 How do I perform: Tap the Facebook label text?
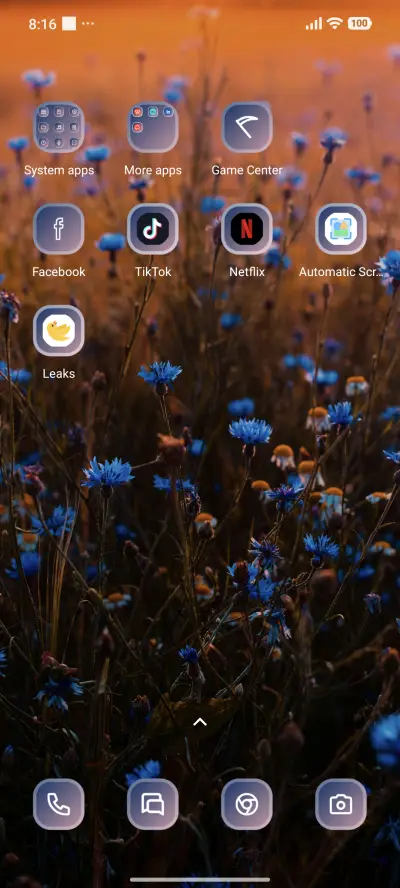coord(58,272)
